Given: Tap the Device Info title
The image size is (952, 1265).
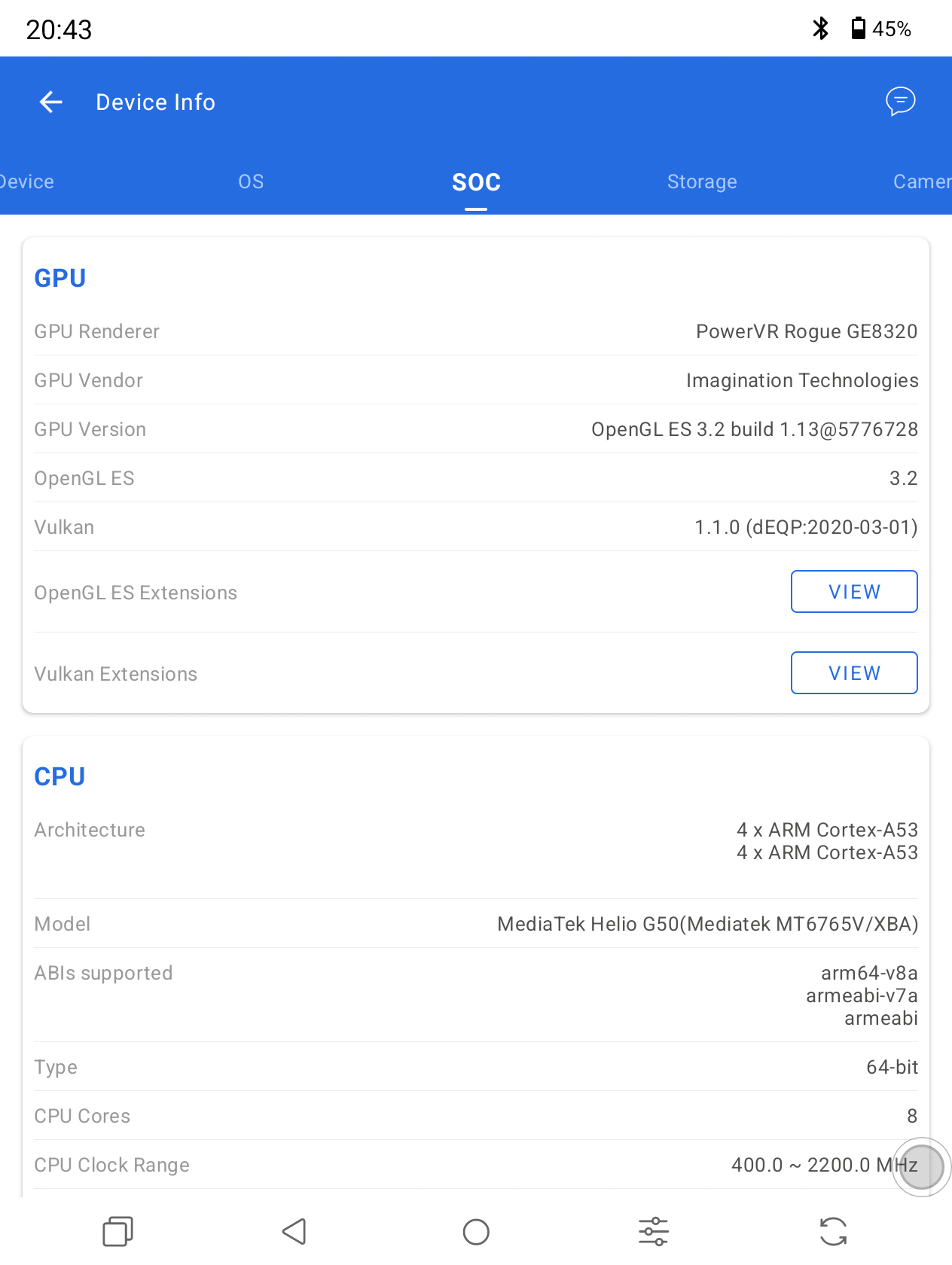Looking at the screenshot, I should 156,102.
